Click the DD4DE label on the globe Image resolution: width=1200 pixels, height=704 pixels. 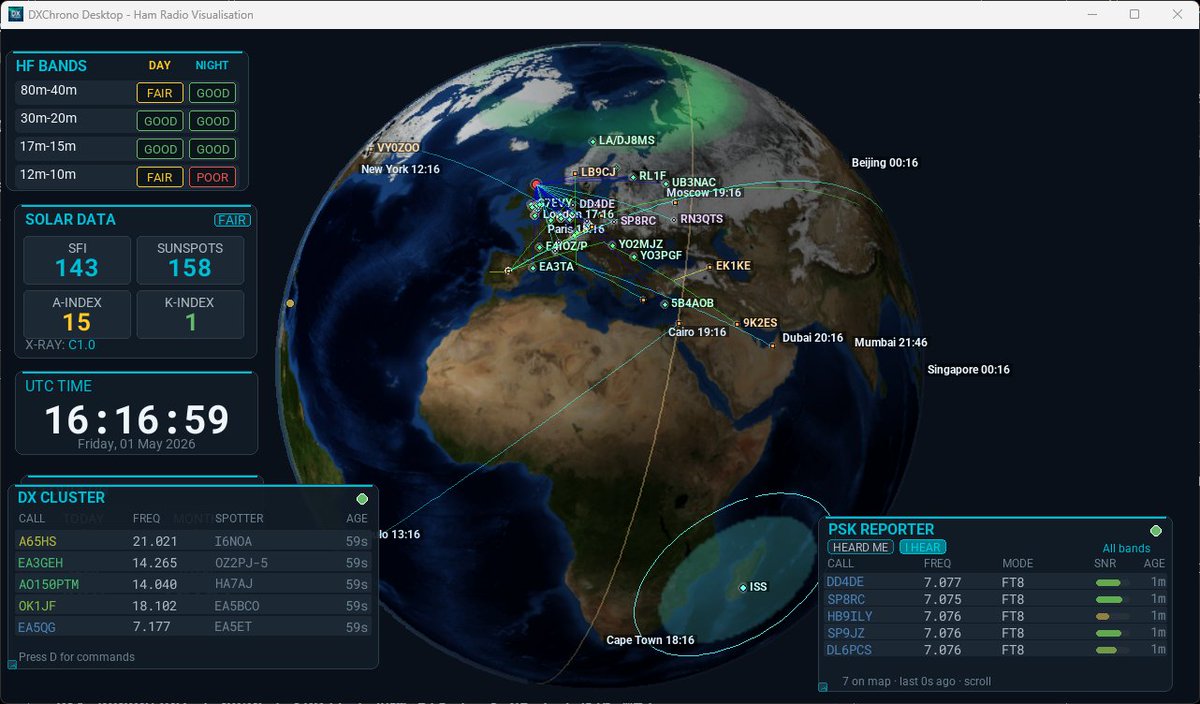click(597, 203)
